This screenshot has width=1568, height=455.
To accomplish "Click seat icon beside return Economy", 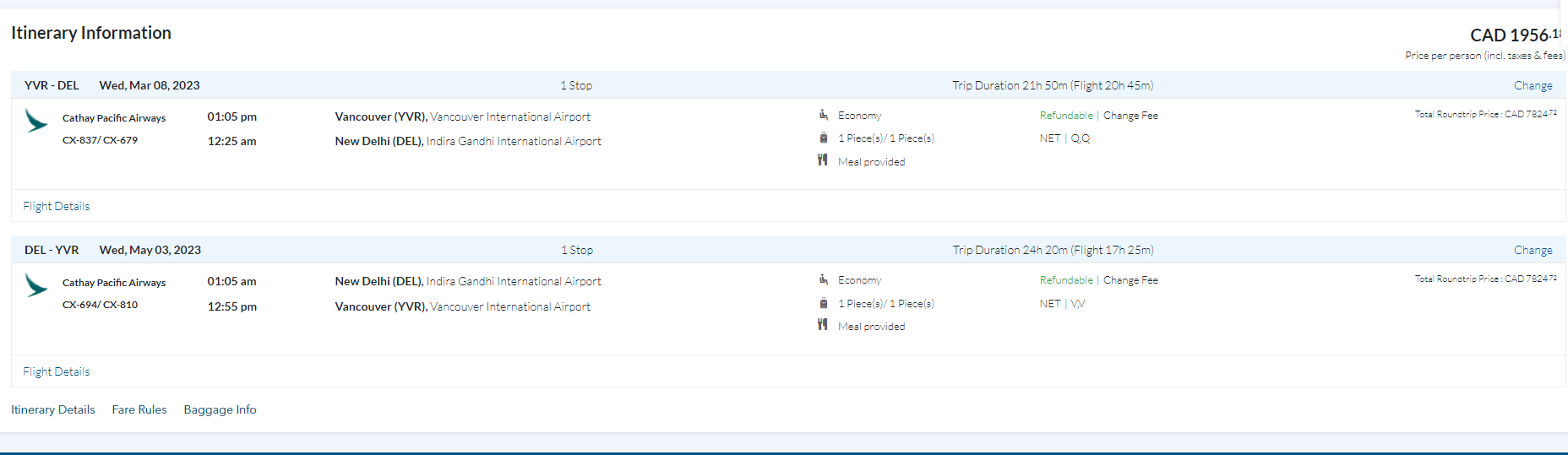I will 823,279.
